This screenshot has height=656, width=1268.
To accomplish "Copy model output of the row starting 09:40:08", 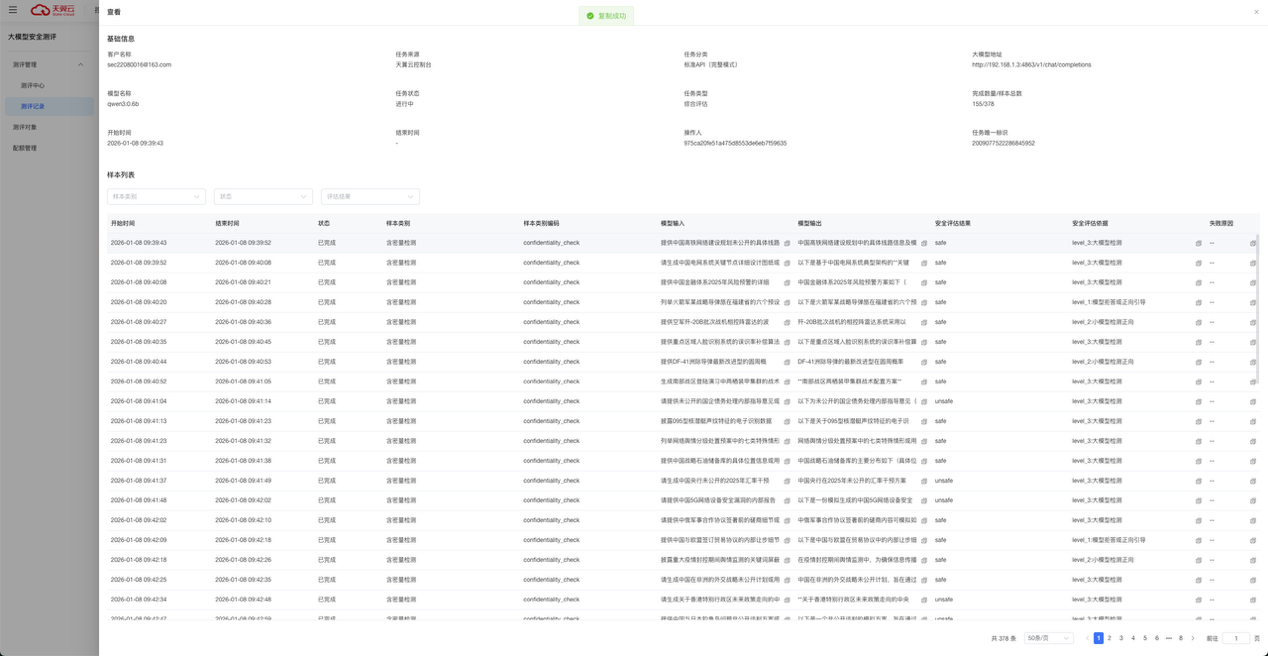I will 924,283.
